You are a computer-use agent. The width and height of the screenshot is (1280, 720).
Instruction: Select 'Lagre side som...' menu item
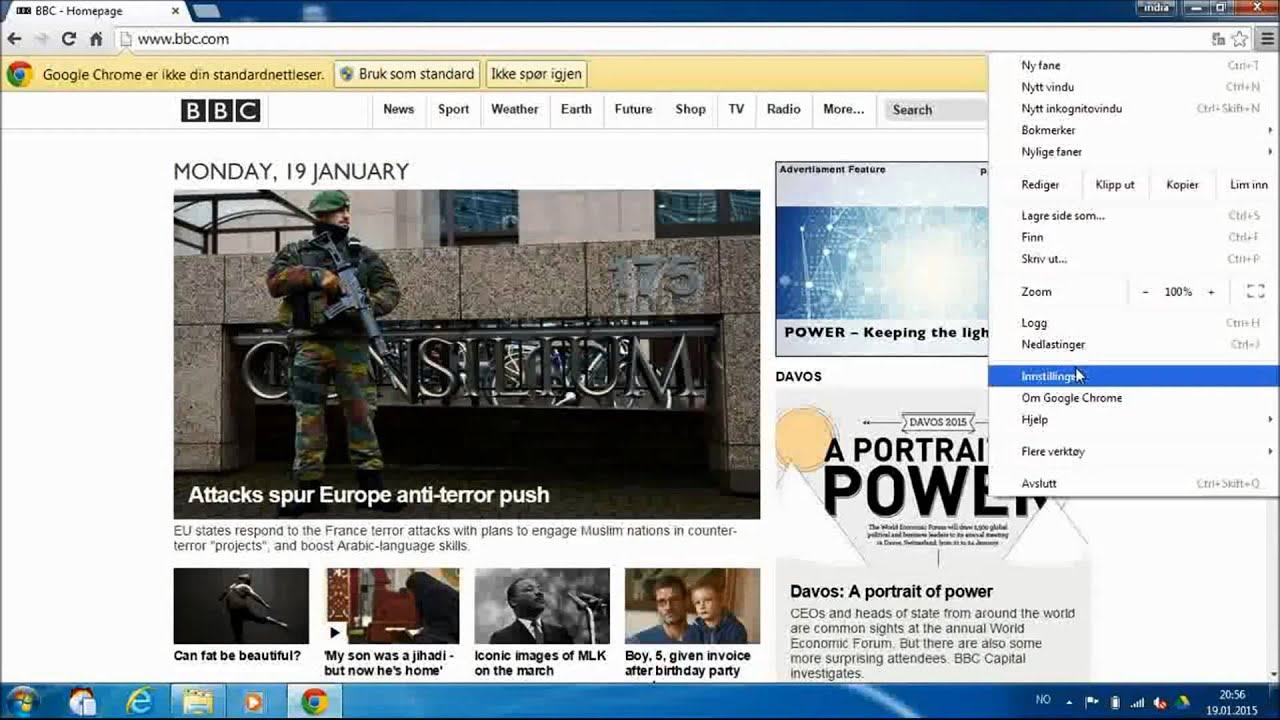click(x=1133, y=216)
